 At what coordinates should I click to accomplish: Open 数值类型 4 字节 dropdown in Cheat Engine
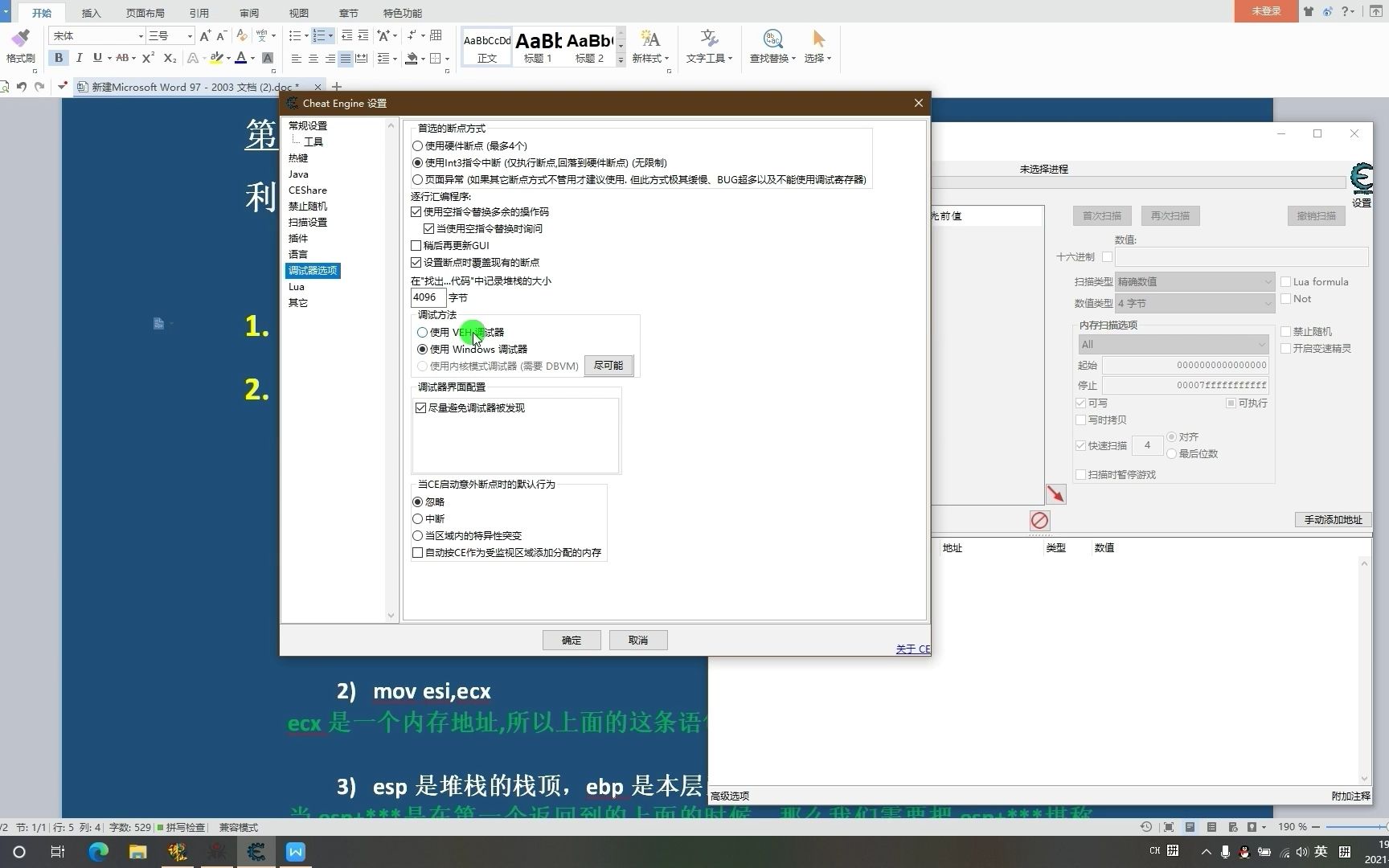[x=1194, y=304]
